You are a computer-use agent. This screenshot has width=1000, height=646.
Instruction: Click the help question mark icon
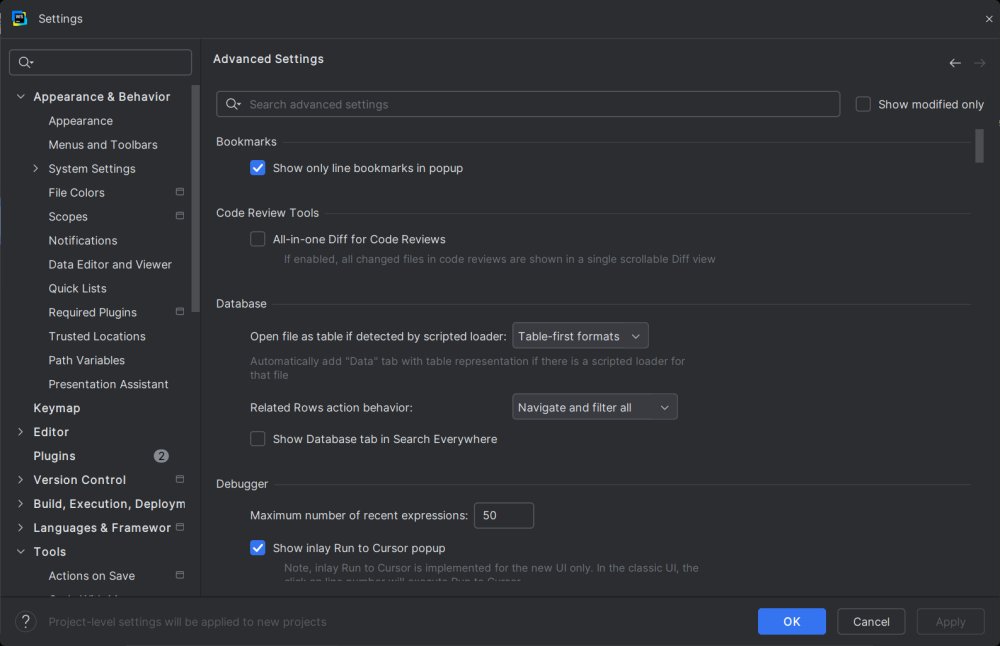pos(26,621)
